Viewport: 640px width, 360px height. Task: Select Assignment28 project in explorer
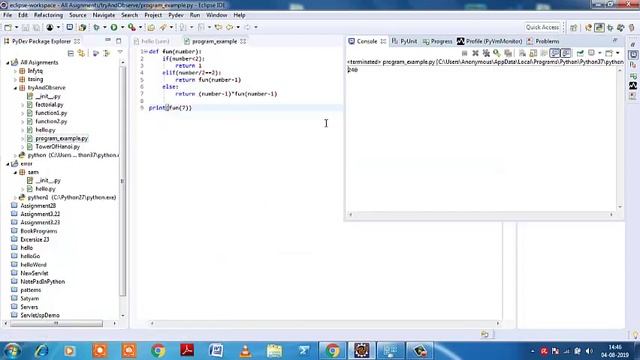[38, 206]
